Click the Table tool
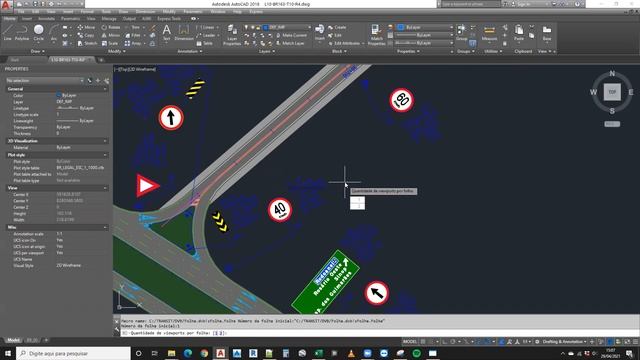 point(204,43)
